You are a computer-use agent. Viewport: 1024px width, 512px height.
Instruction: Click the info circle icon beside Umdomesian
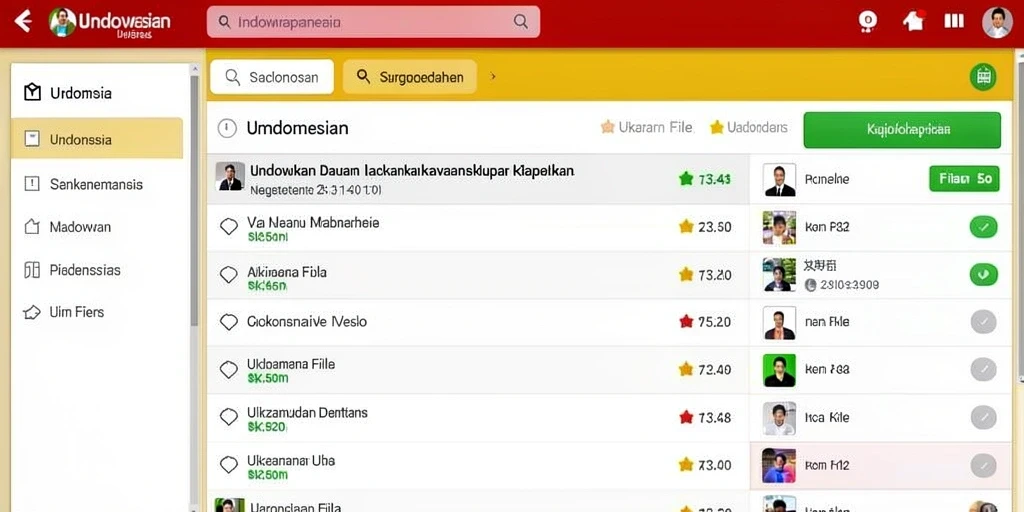(227, 128)
